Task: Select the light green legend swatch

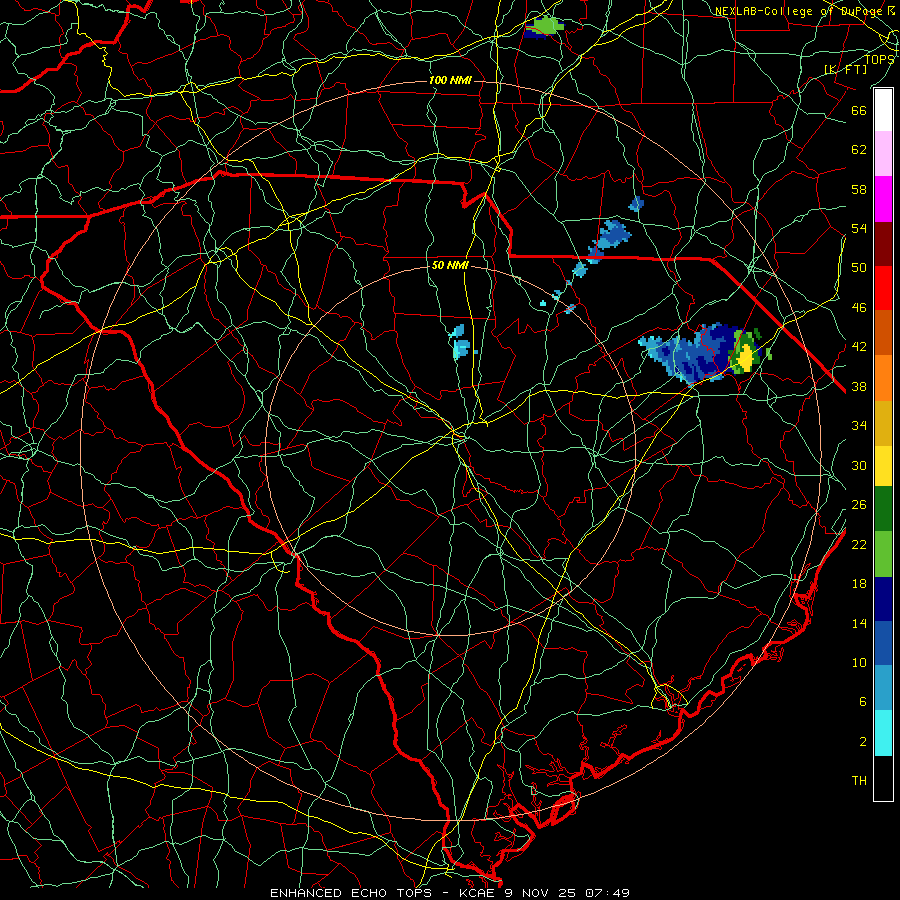Action: pyautogui.click(x=883, y=554)
